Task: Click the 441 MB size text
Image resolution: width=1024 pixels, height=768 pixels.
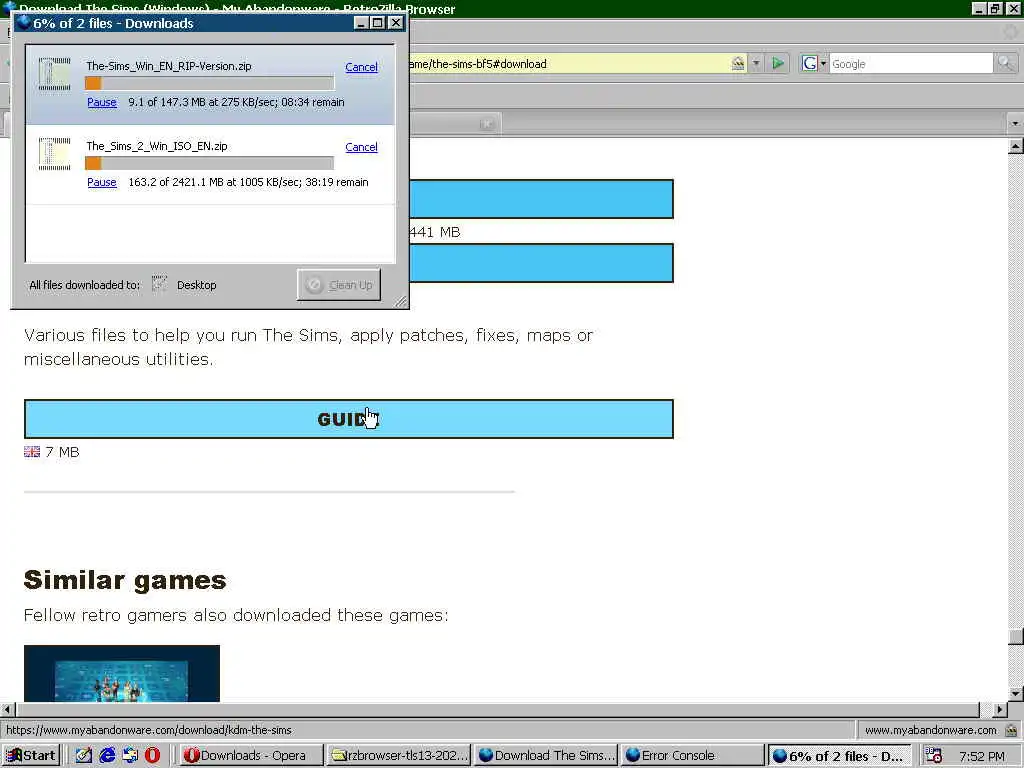Action: coord(434,232)
